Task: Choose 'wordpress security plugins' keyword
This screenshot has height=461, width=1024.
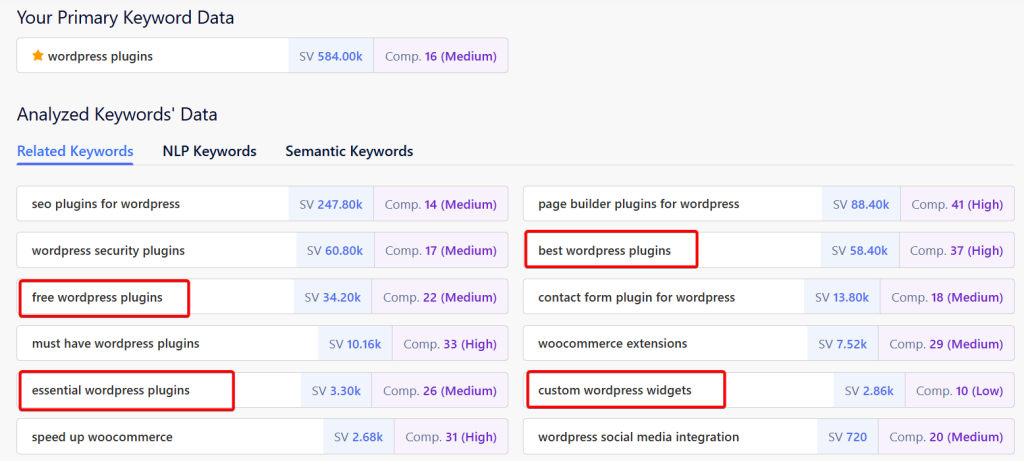Action: click(108, 251)
